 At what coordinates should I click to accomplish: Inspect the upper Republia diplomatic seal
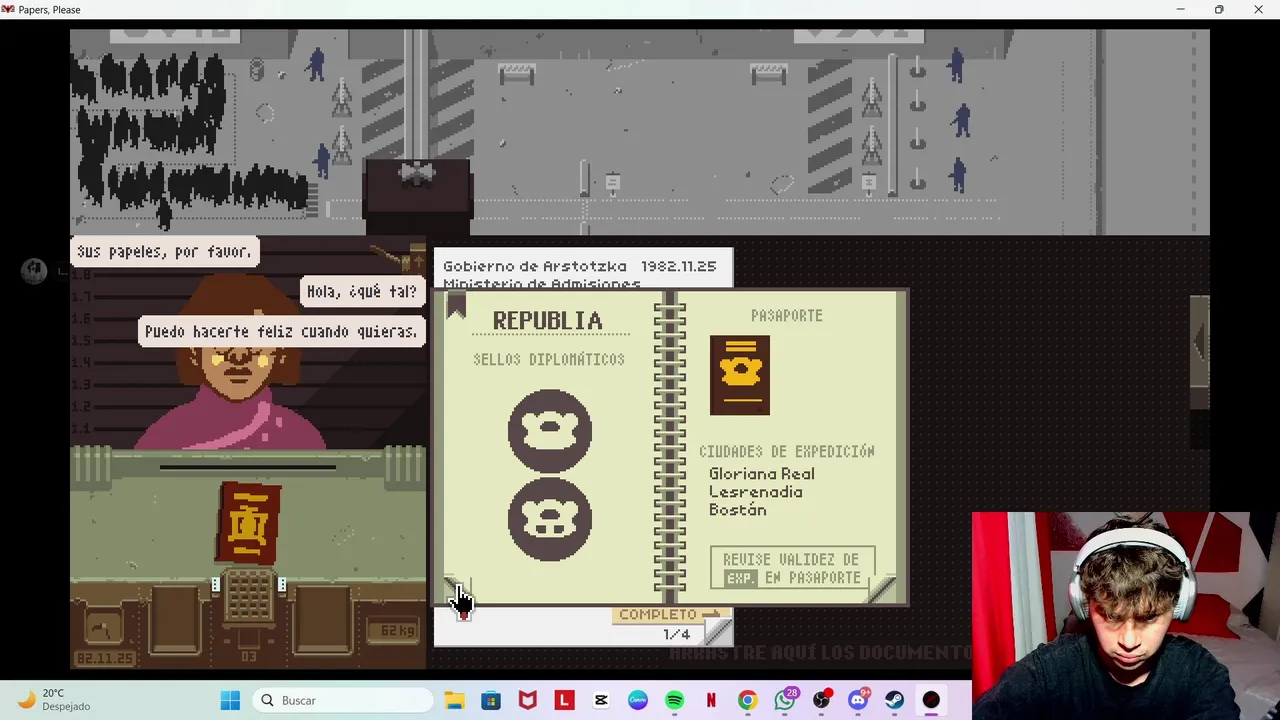click(549, 431)
